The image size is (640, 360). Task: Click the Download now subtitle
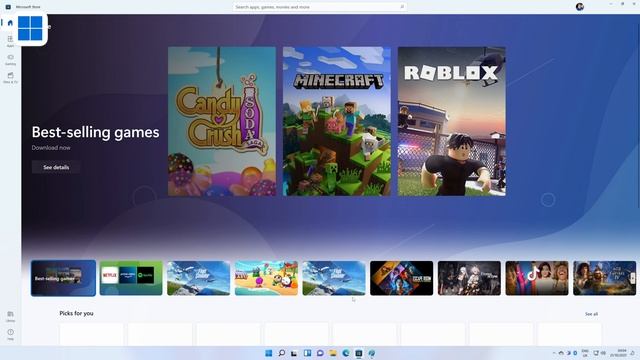pyautogui.click(x=51, y=148)
